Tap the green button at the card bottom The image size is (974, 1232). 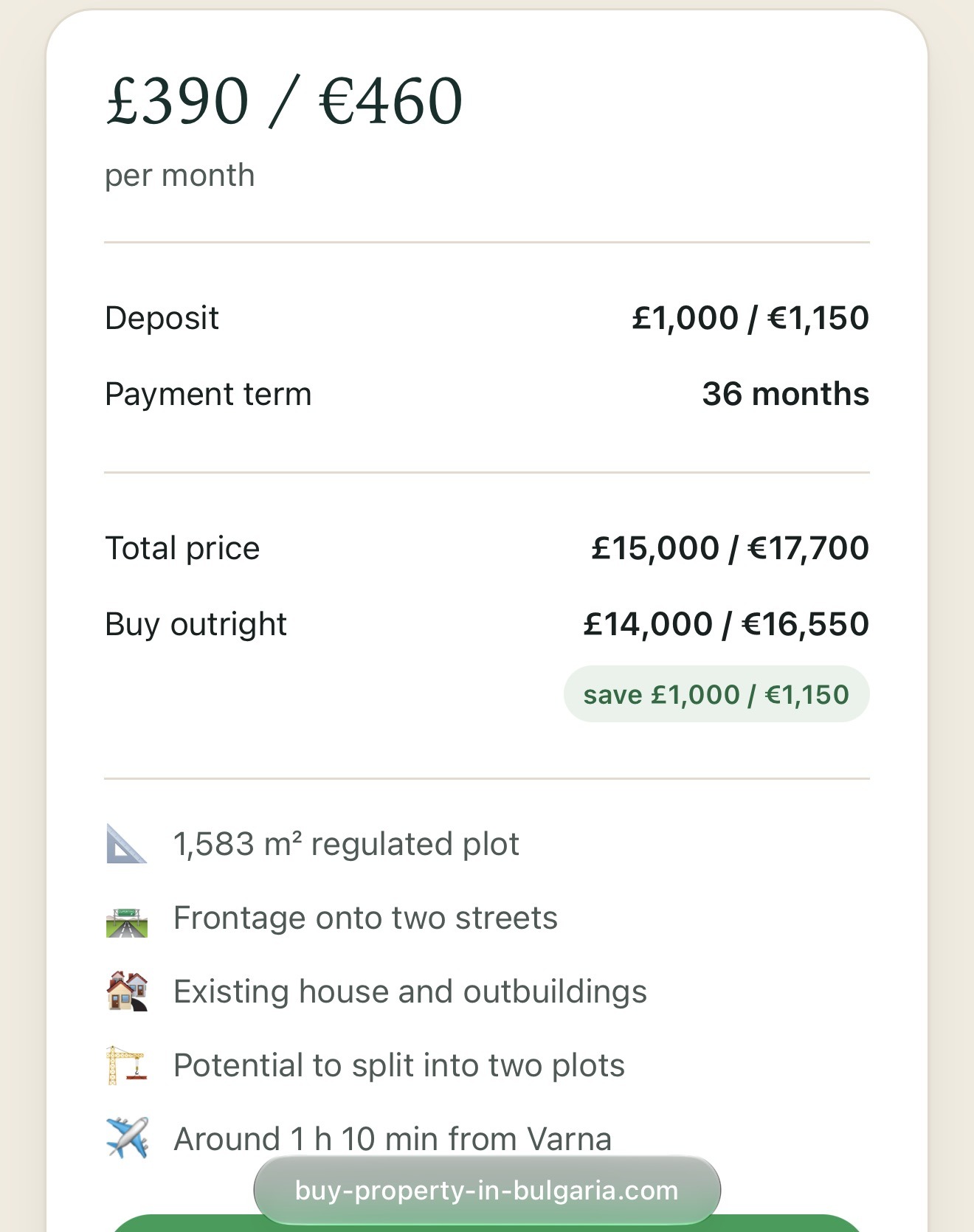pyautogui.click(x=487, y=1223)
